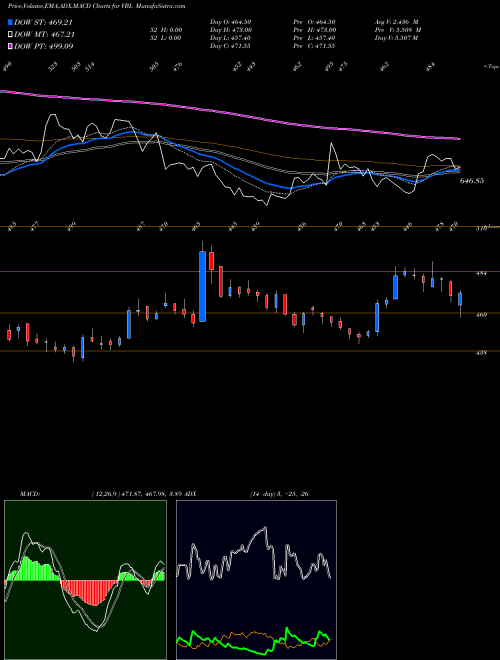Click the MACD histogram chart panel
500x660 pixels.
85,580
